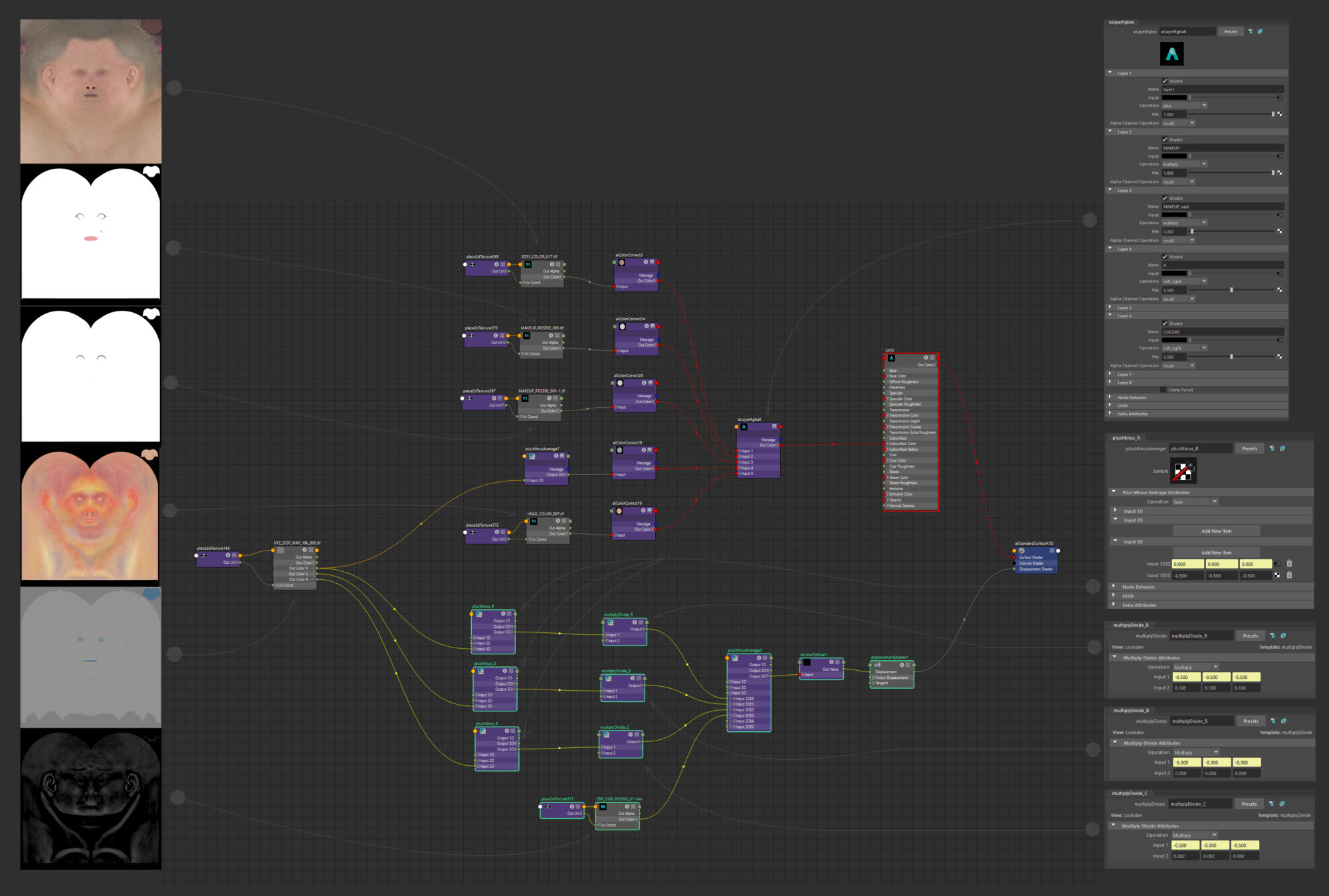Click checker map icon beside Input 3D[1]
Viewport: 1329px width, 896px height.
click(1277, 575)
